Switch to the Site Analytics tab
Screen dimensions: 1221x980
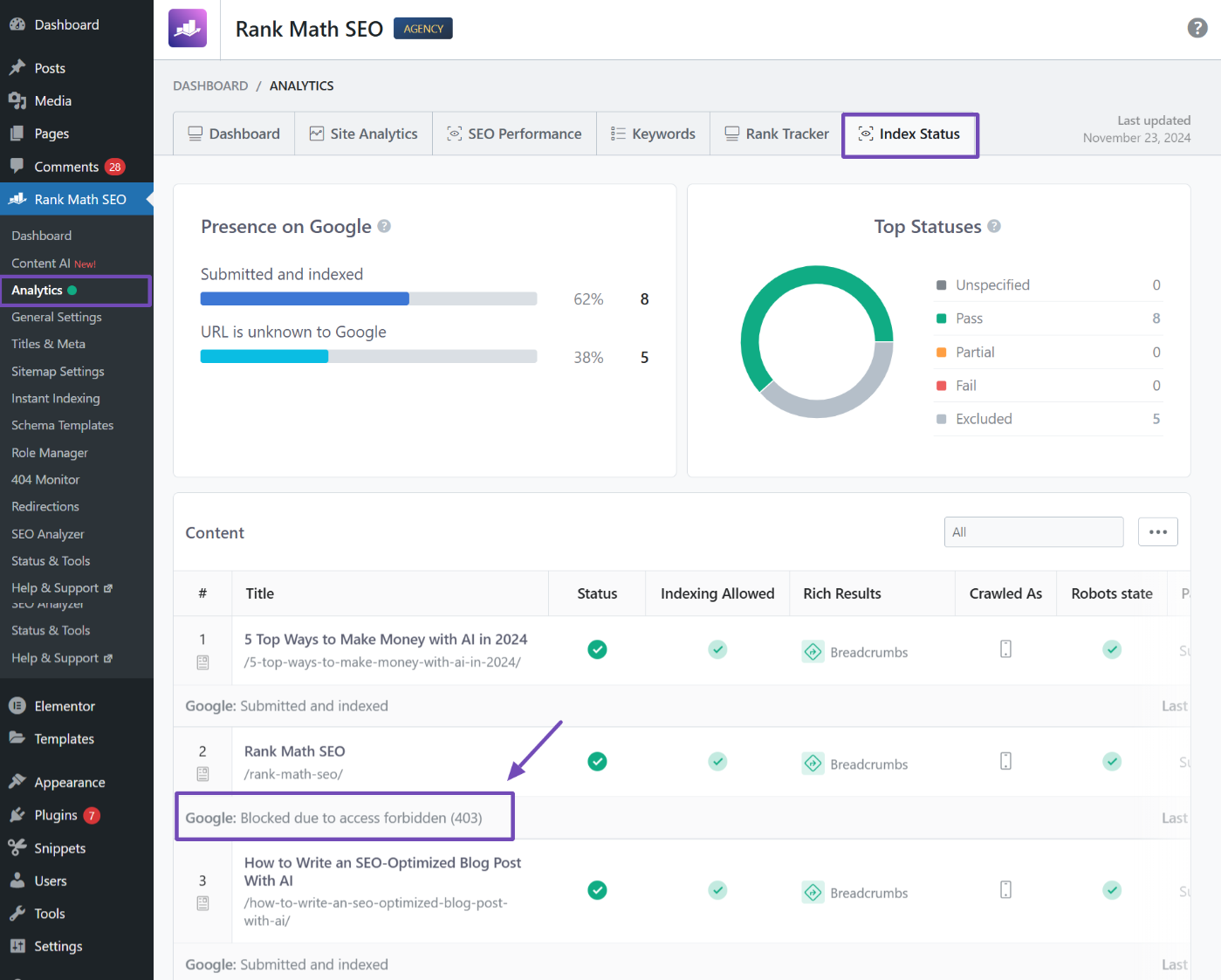click(363, 134)
